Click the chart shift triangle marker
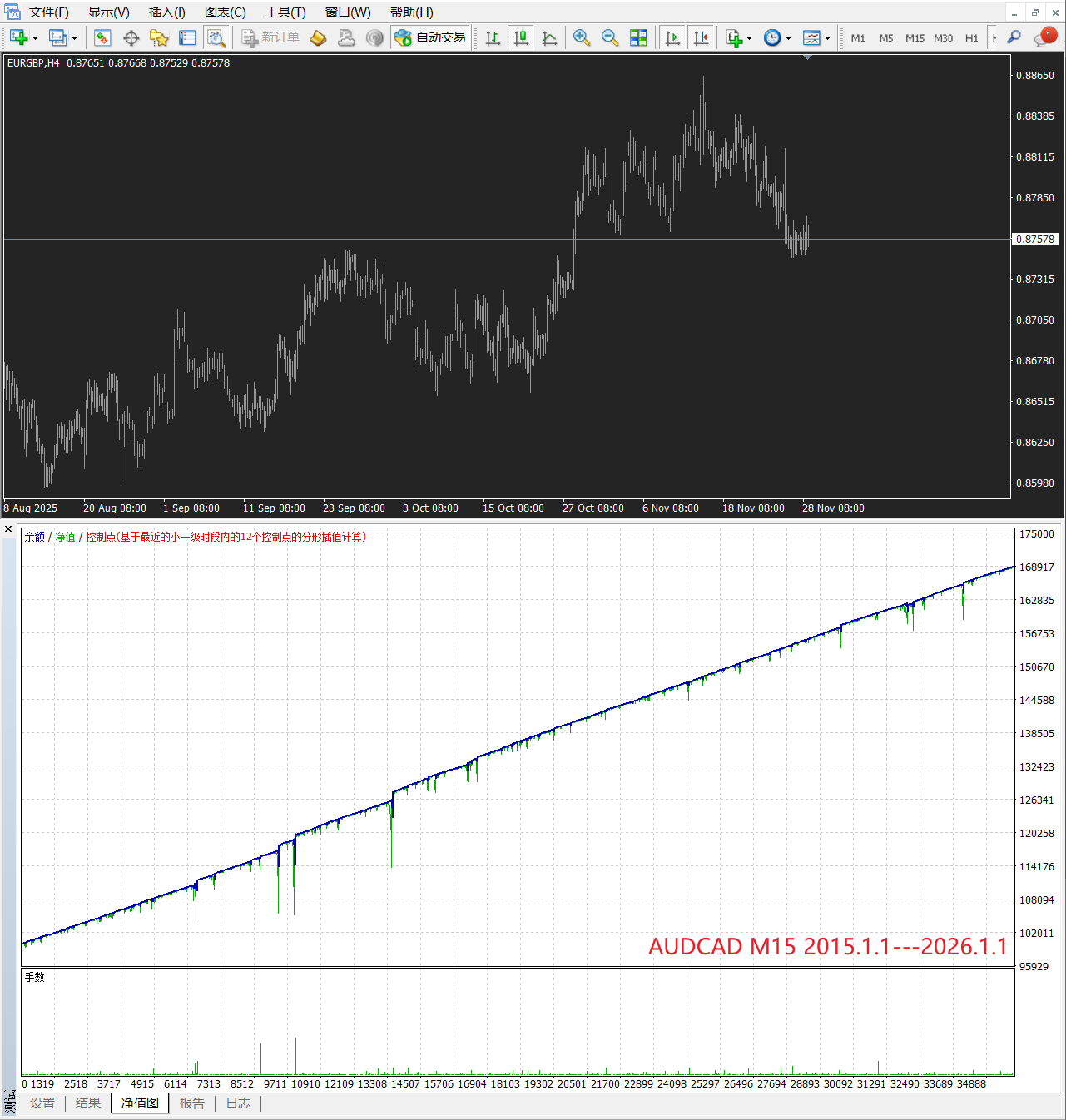Viewport: 1066px width, 1120px height. coord(807,57)
